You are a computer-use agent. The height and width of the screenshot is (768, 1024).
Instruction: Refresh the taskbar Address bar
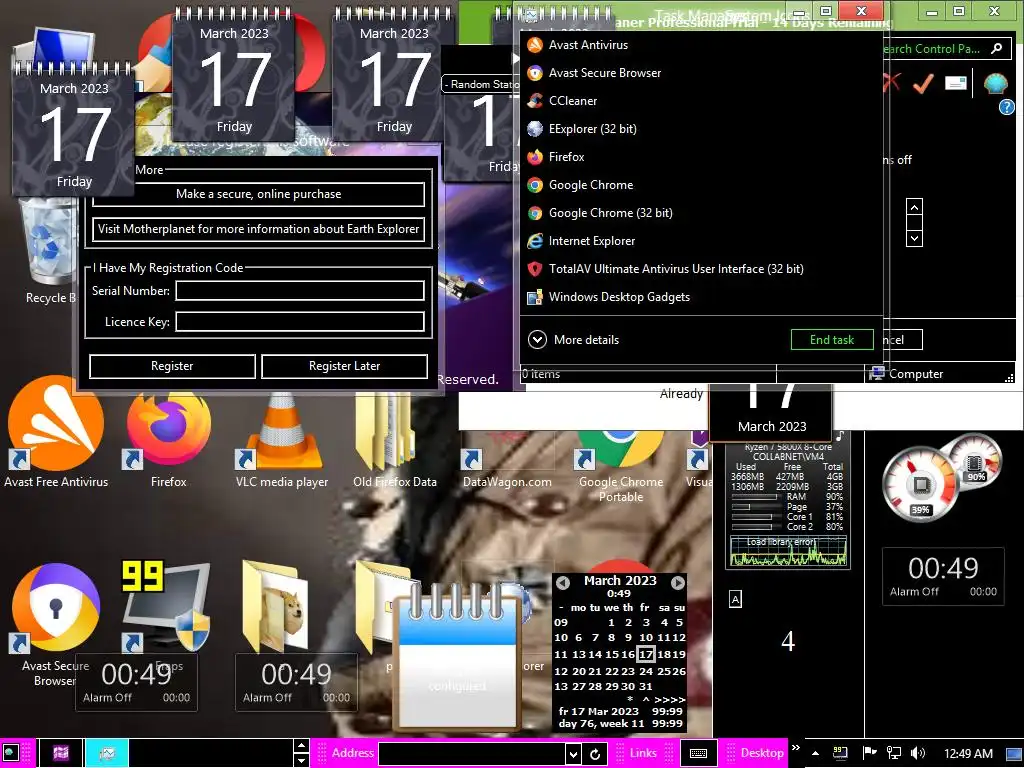pos(595,754)
